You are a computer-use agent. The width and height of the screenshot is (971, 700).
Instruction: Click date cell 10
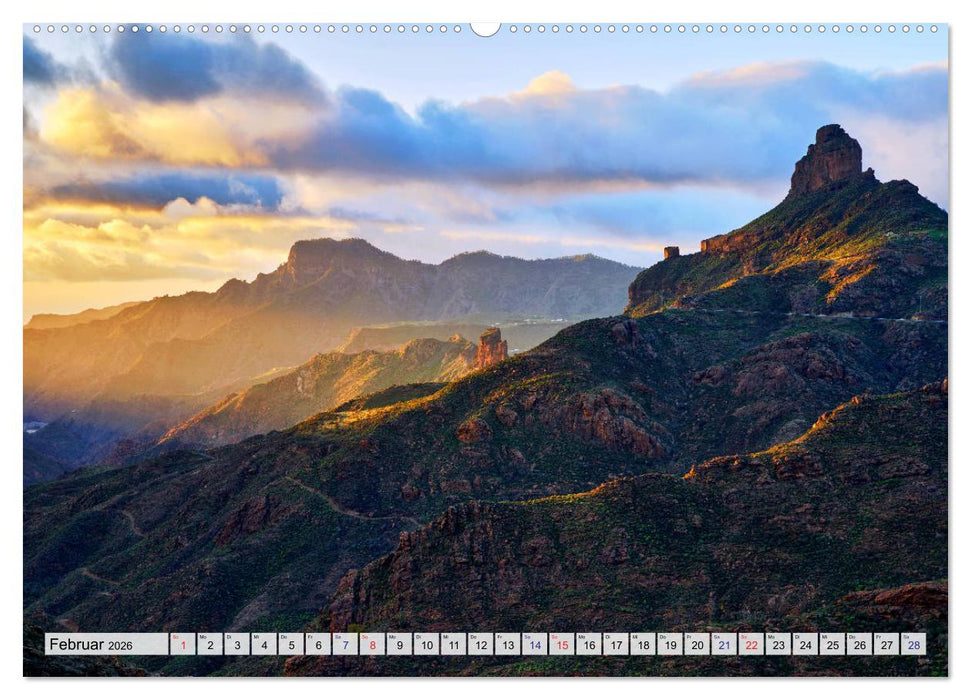(426, 644)
